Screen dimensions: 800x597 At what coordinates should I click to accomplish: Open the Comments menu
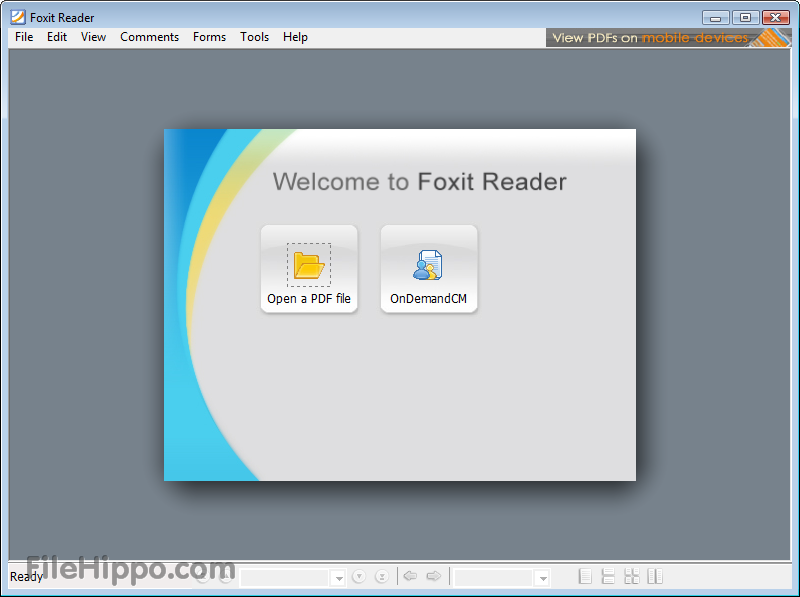click(149, 37)
